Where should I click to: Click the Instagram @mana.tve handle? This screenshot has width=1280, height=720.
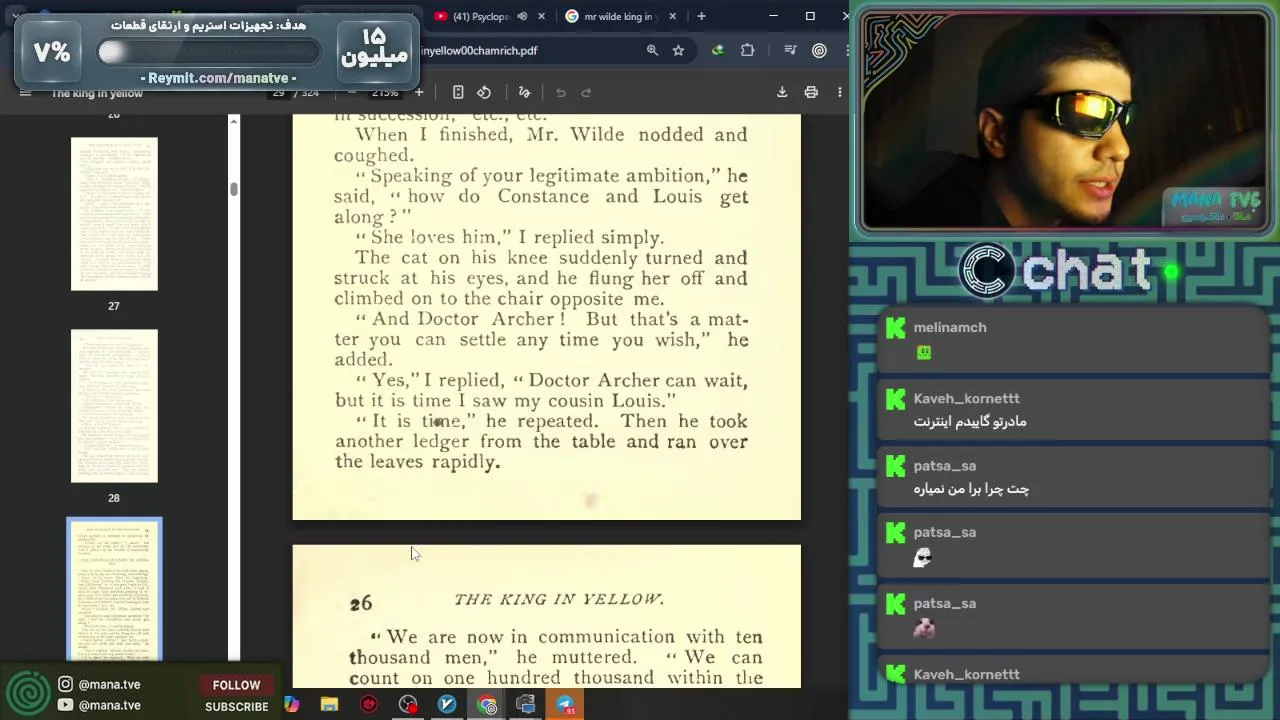[x=109, y=684]
